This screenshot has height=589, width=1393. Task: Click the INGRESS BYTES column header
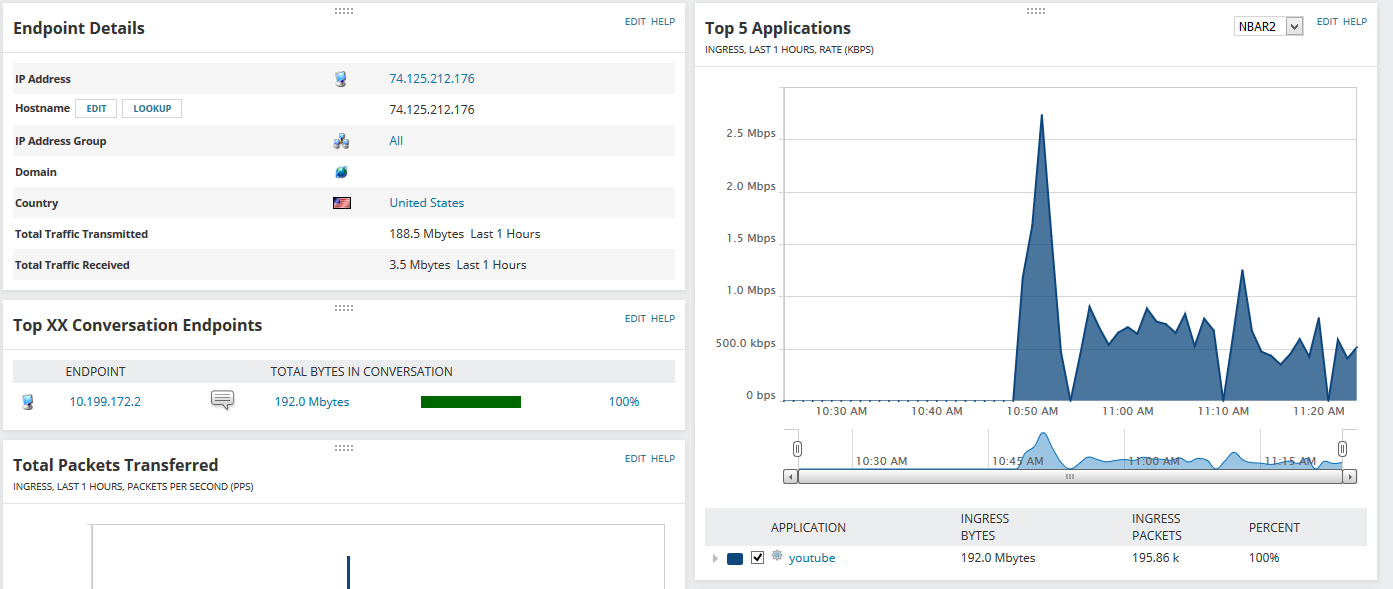985,527
